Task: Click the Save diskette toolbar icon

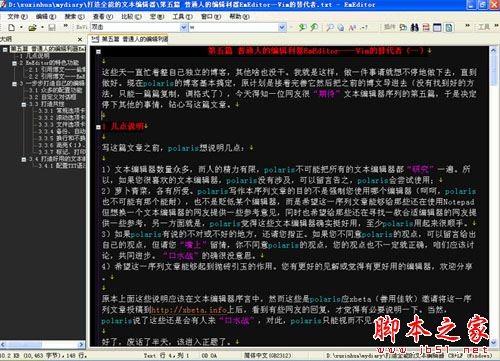Action: coord(52,28)
